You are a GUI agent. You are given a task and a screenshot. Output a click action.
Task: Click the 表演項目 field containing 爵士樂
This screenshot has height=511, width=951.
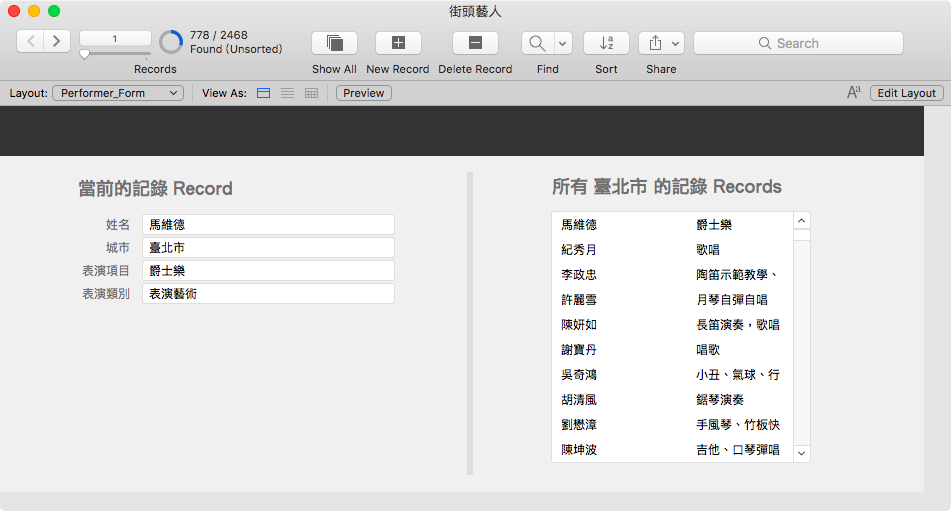[268, 270]
